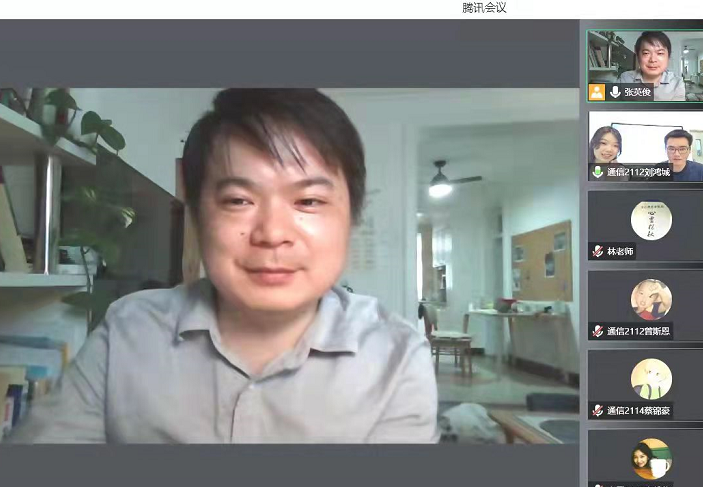703x487 pixels.
Task: Toggle the microphone icon next to 张英俊
Action: point(614,92)
